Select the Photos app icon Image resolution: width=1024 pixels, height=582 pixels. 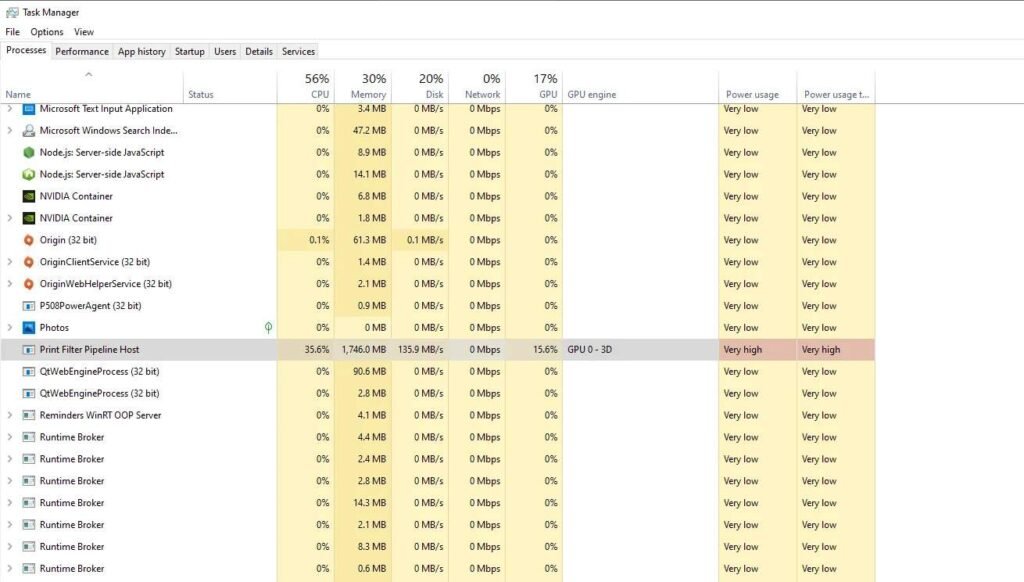30,327
